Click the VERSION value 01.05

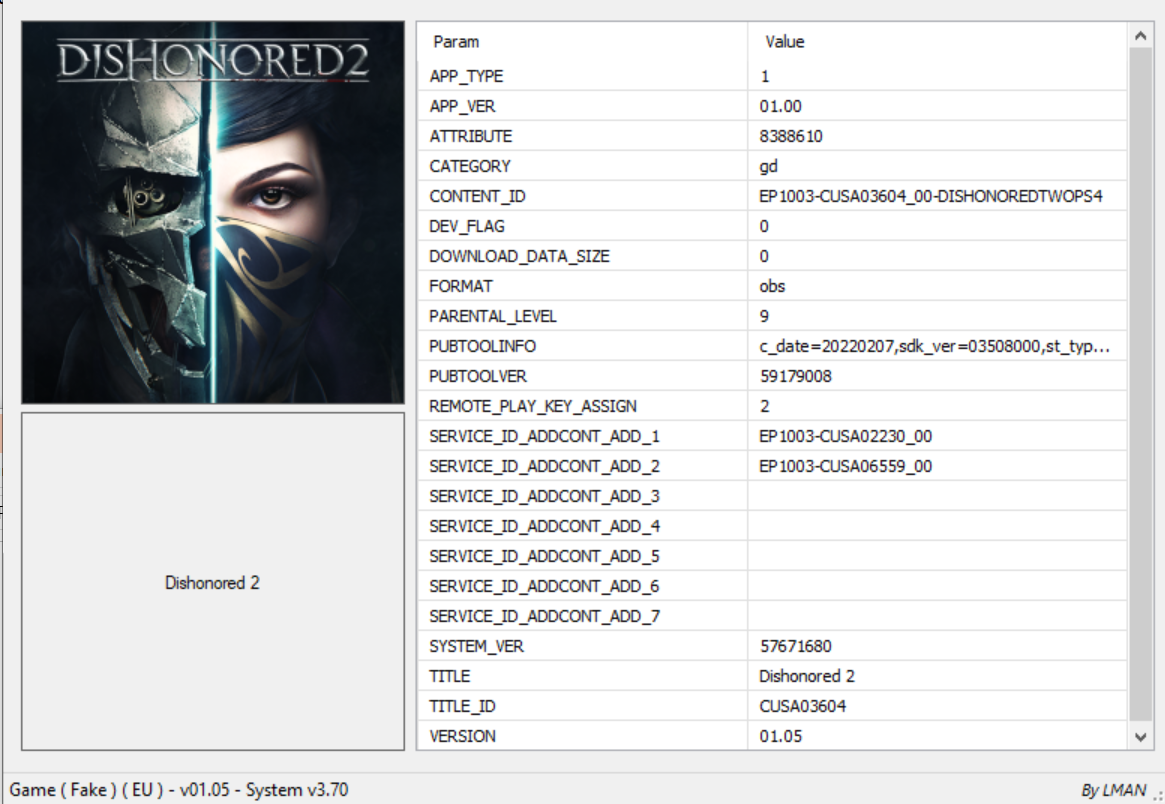[x=780, y=736]
